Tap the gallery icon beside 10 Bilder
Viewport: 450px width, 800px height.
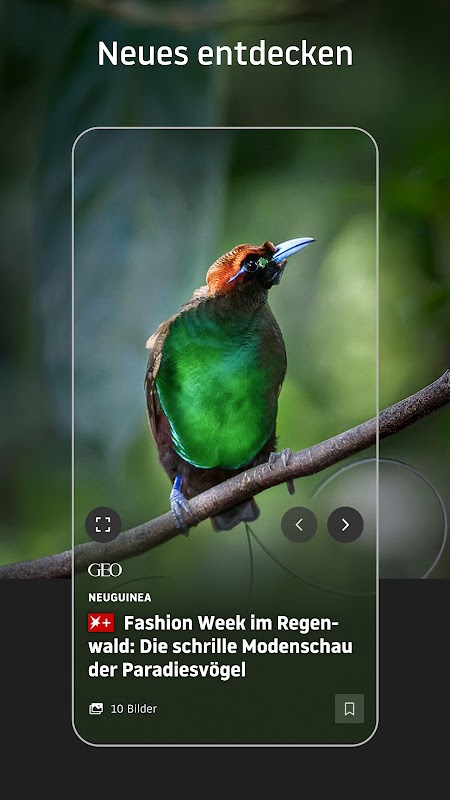click(96, 709)
